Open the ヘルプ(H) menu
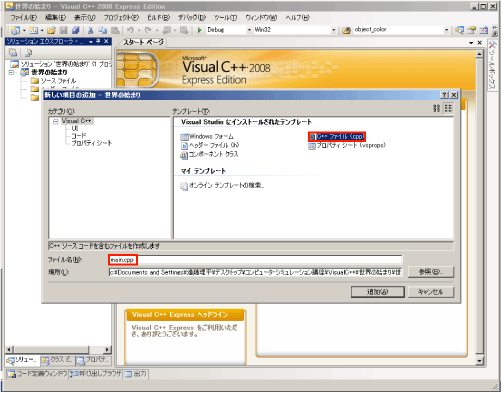The height and width of the screenshot is (393, 501). click(x=297, y=18)
